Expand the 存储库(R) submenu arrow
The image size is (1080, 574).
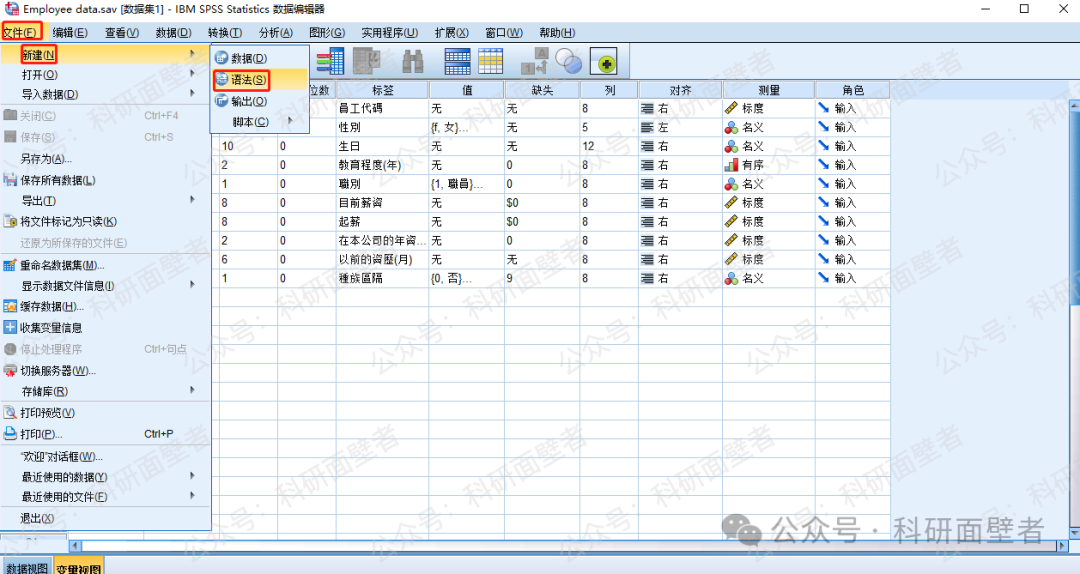192,390
